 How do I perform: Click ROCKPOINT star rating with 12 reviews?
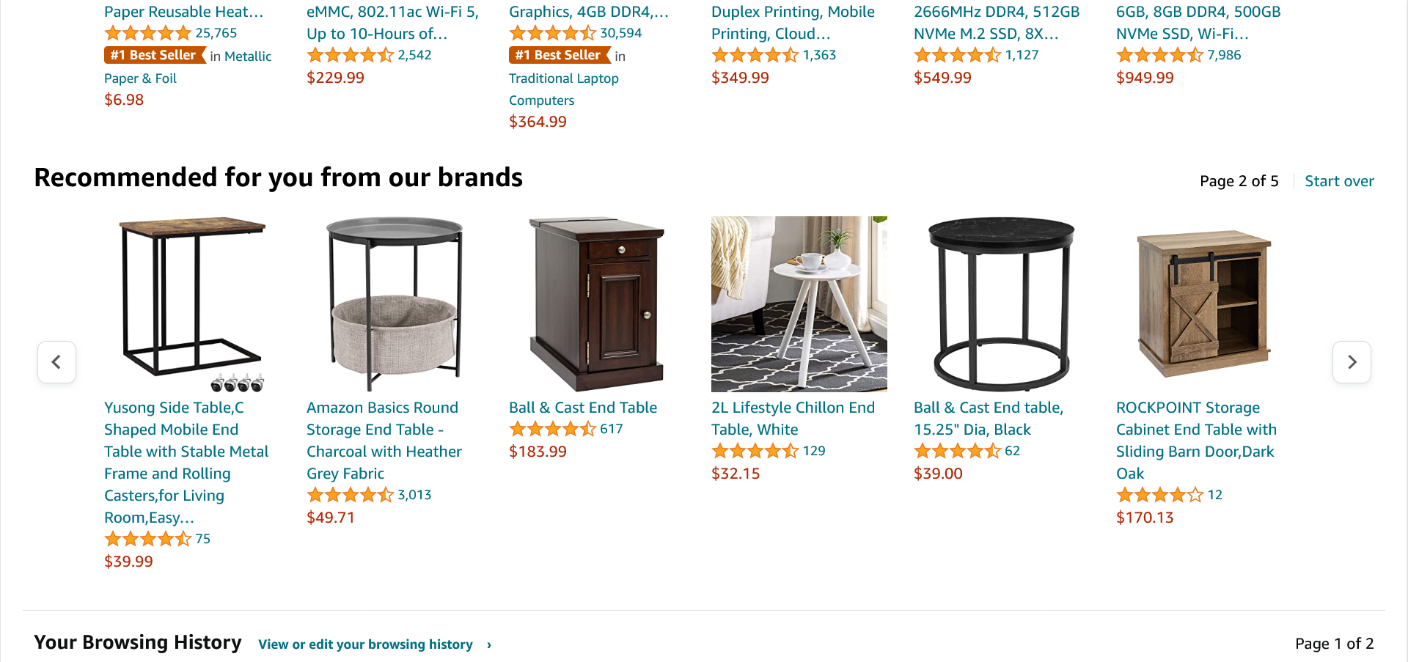[x=1160, y=495]
